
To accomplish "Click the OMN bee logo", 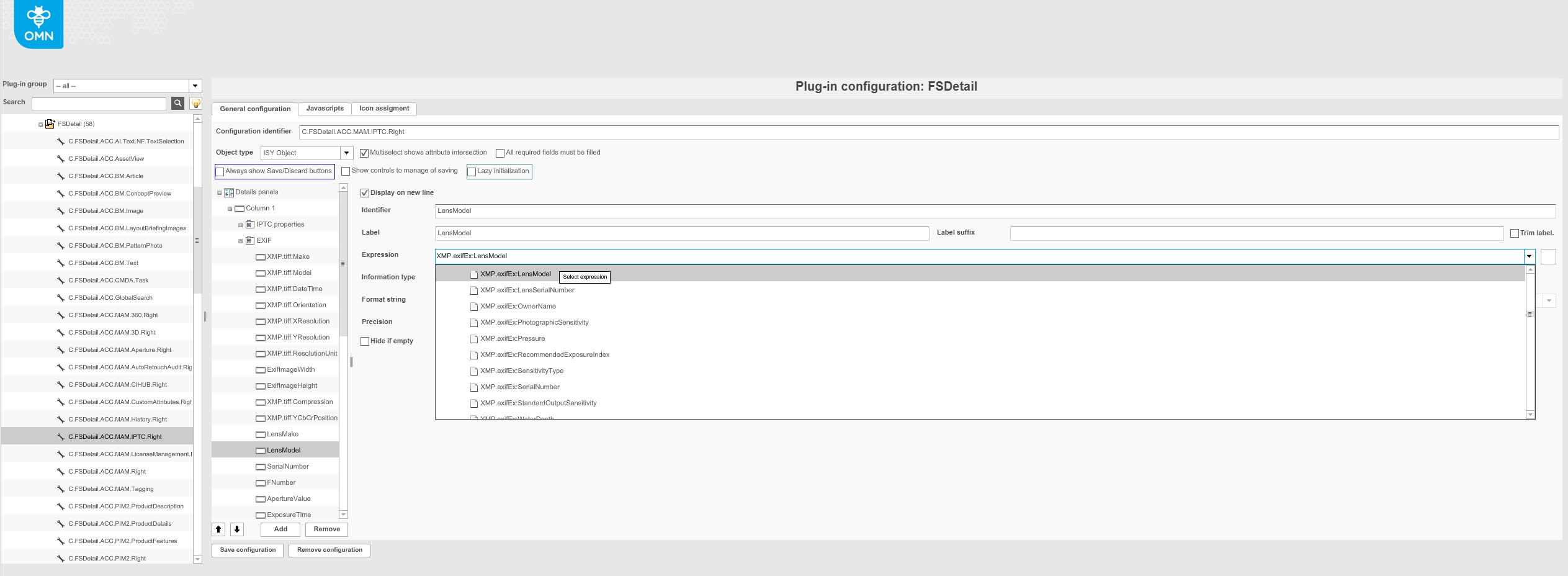I will coord(38,24).
